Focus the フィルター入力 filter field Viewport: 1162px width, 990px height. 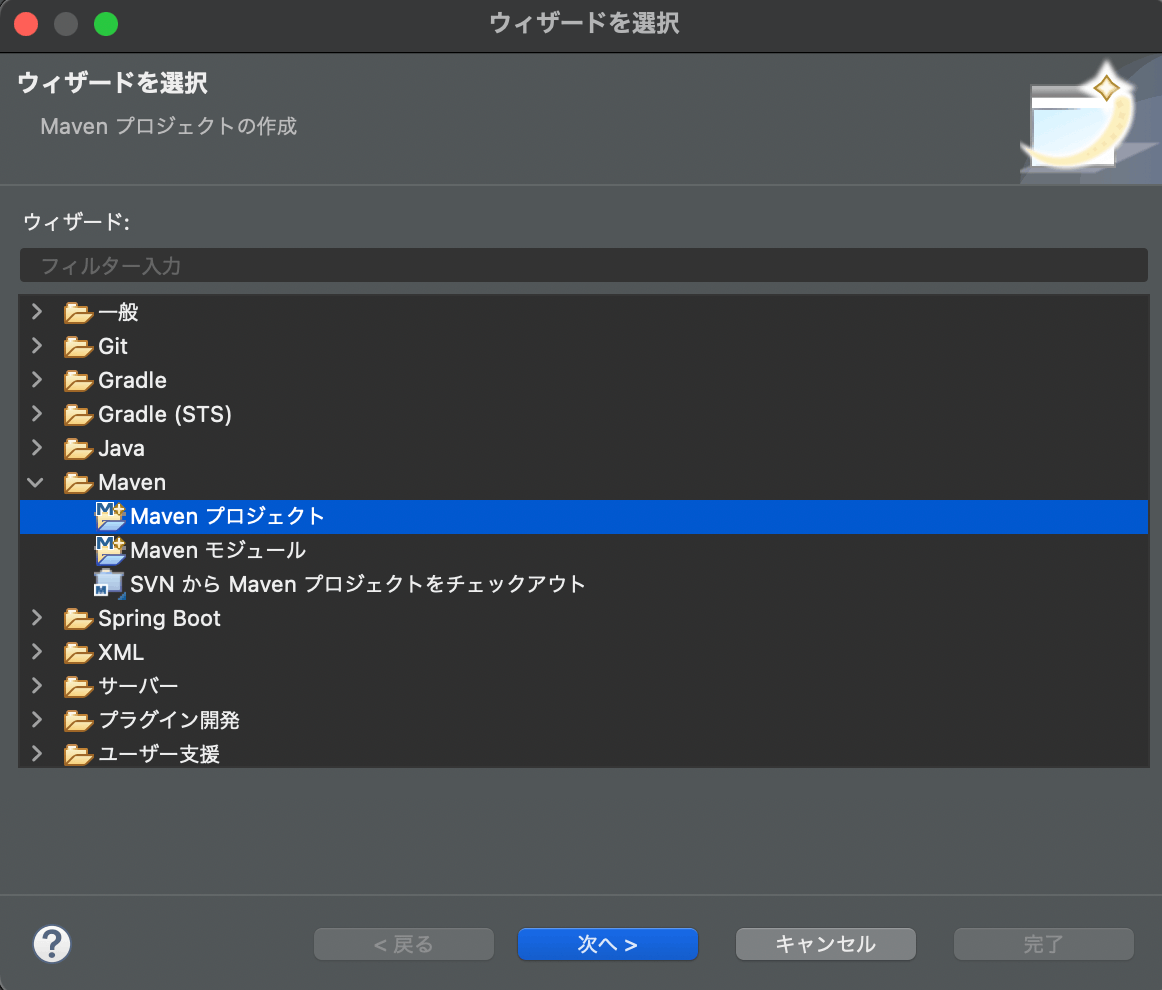coord(583,265)
